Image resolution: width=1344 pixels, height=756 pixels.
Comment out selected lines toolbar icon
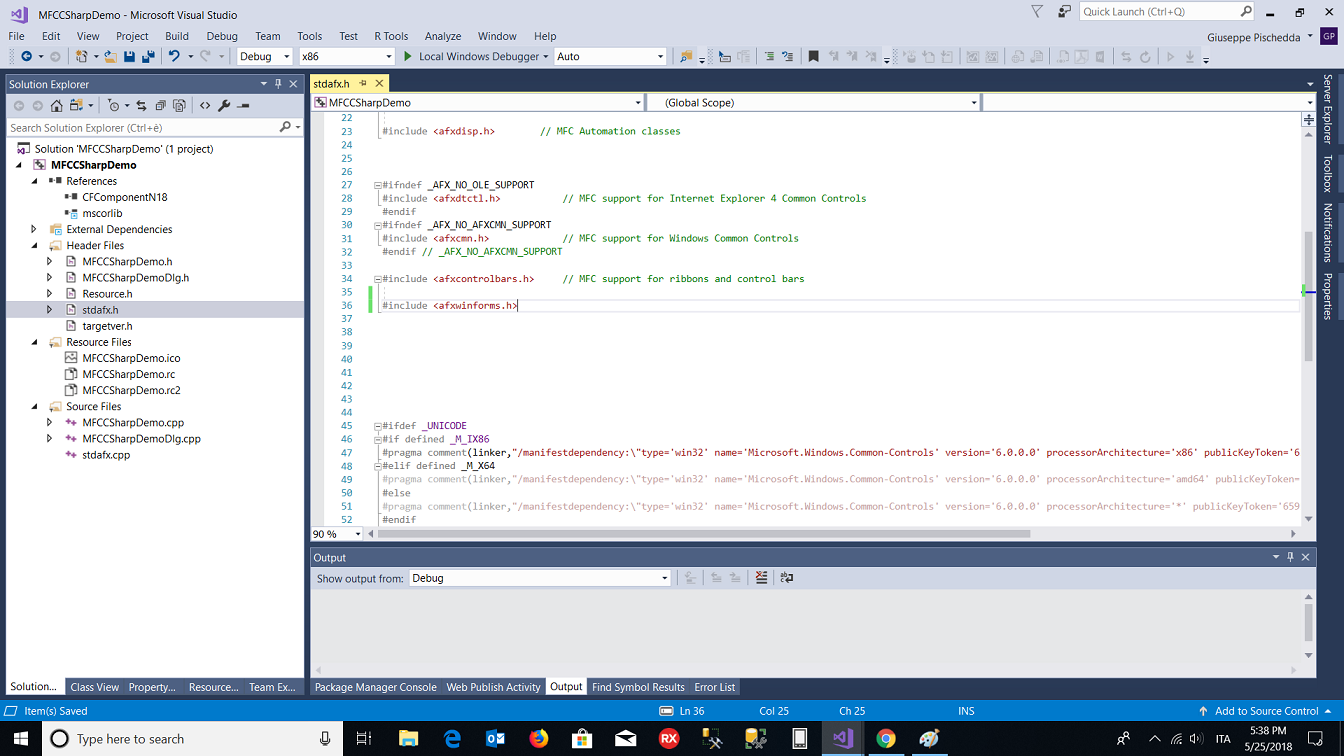pyautogui.click(x=769, y=57)
